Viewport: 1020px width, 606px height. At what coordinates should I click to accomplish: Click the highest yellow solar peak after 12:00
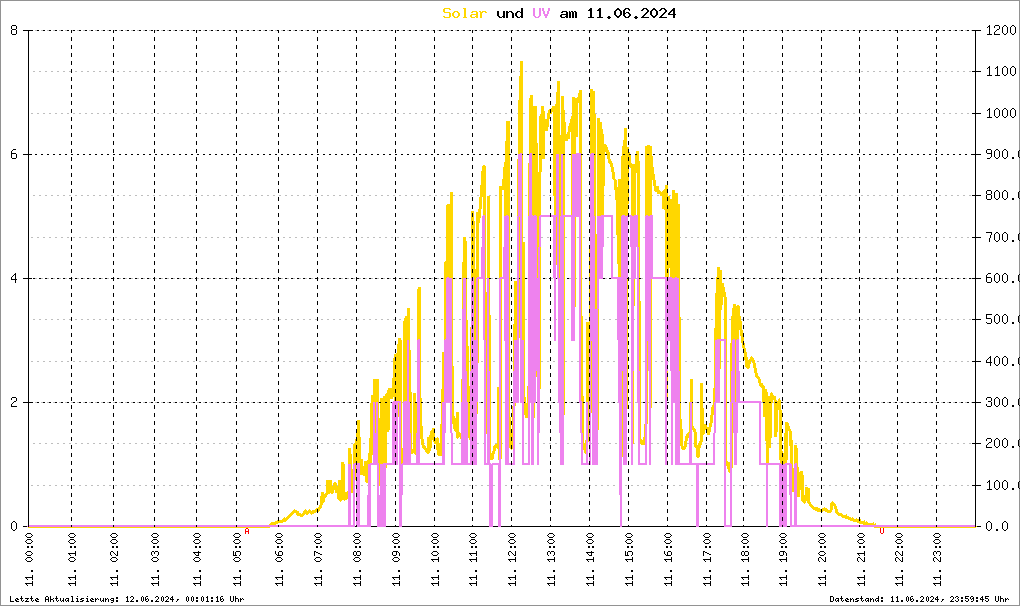pyautogui.click(x=521, y=63)
